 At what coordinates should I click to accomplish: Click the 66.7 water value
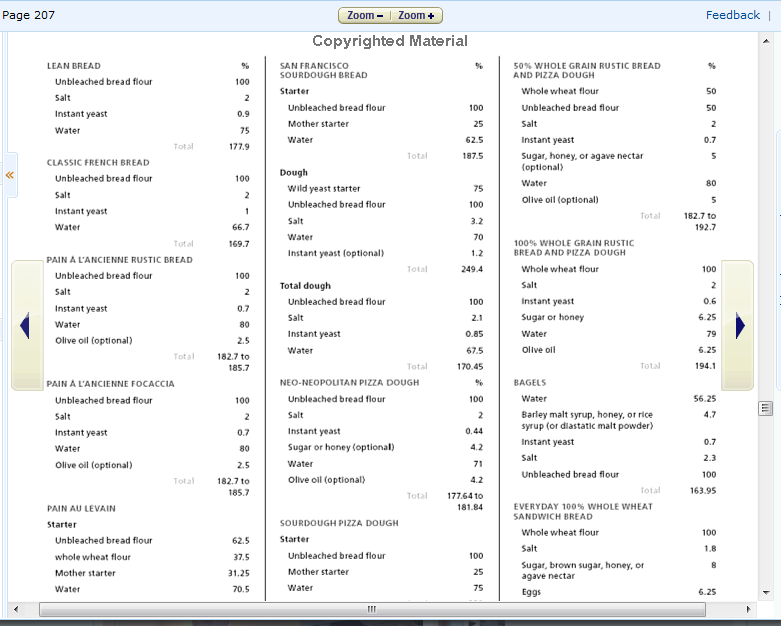click(x=241, y=227)
